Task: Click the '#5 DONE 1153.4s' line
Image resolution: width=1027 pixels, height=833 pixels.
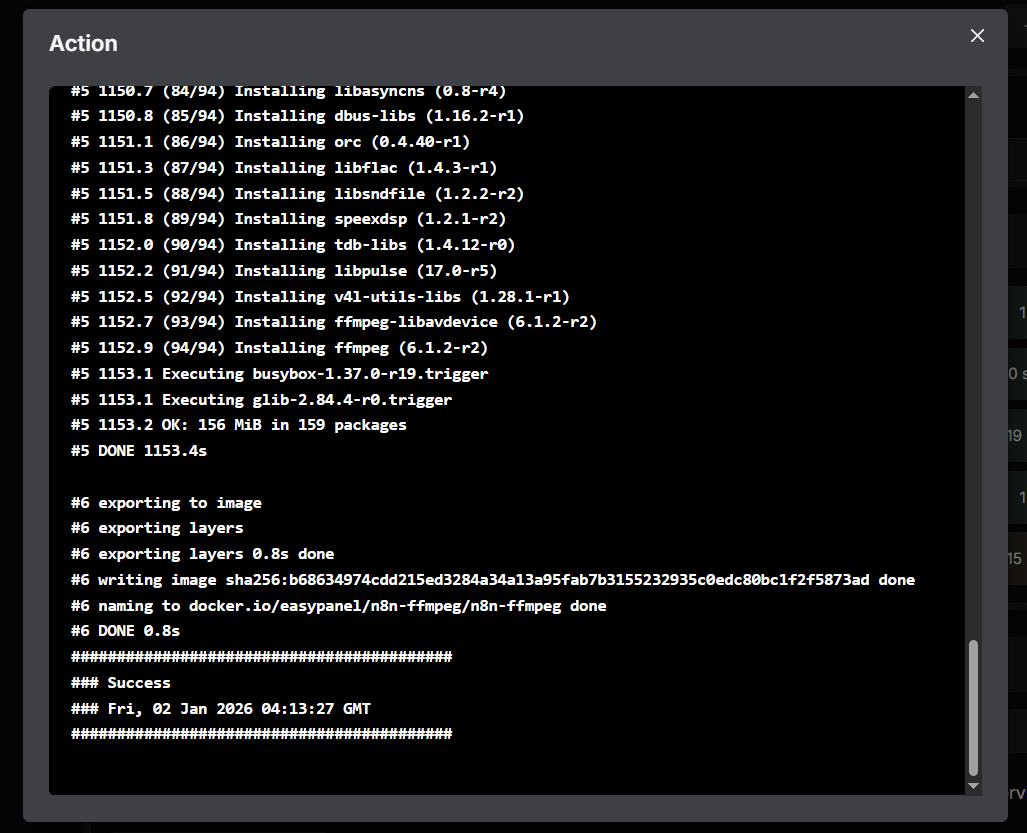Action: click(139, 451)
